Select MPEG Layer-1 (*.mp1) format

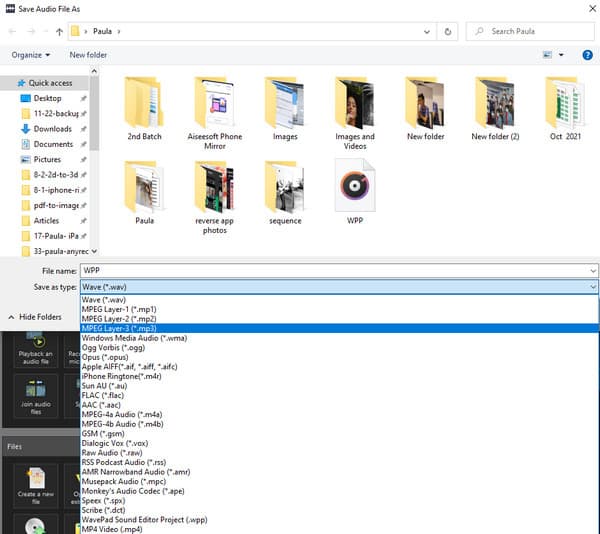coord(339,309)
